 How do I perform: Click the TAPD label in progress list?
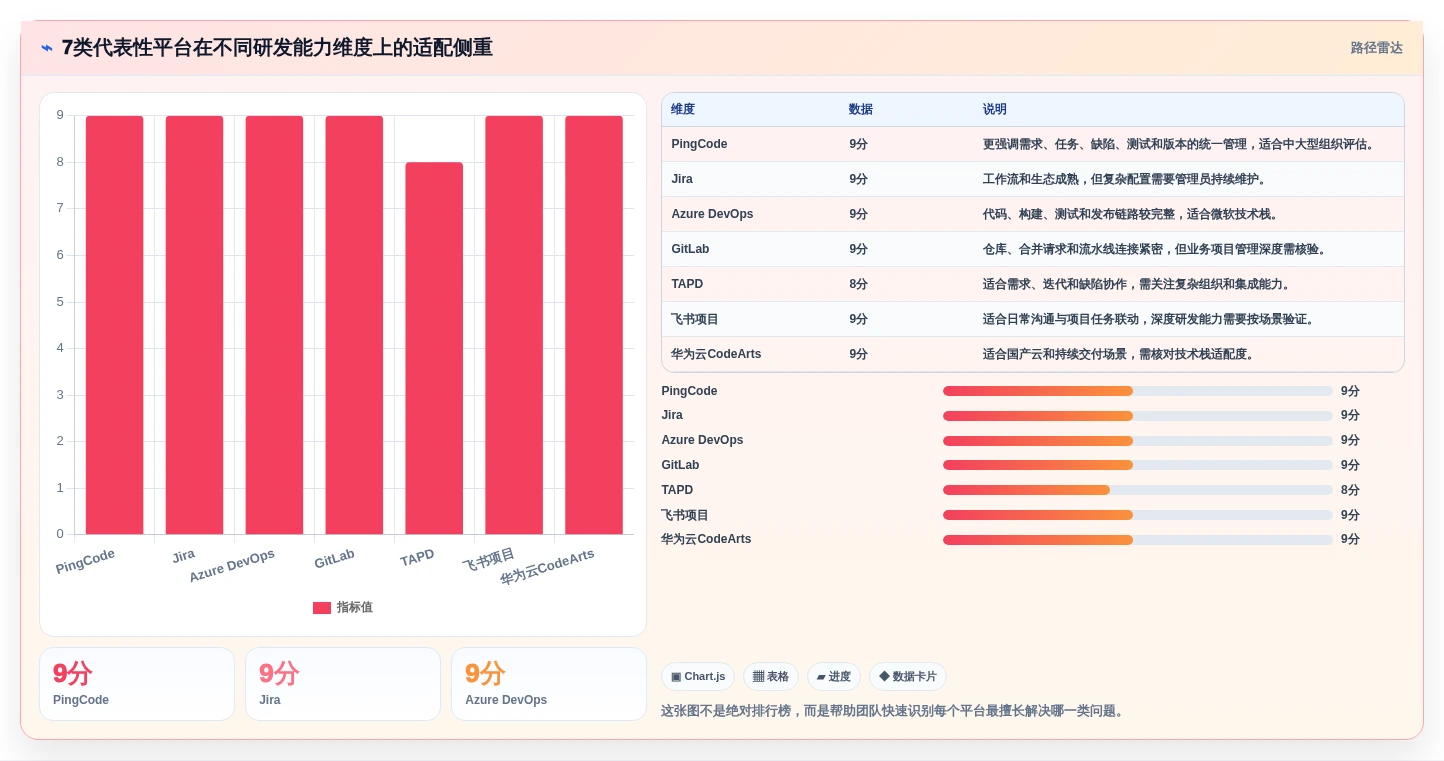tap(677, 490)
